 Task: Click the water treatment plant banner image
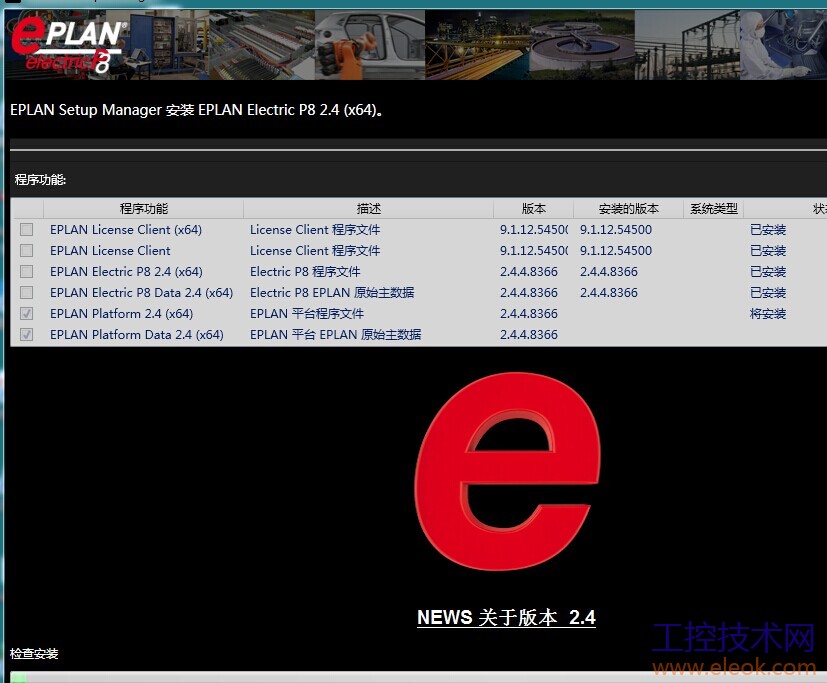pyautogui.click(x=582, y=45)
